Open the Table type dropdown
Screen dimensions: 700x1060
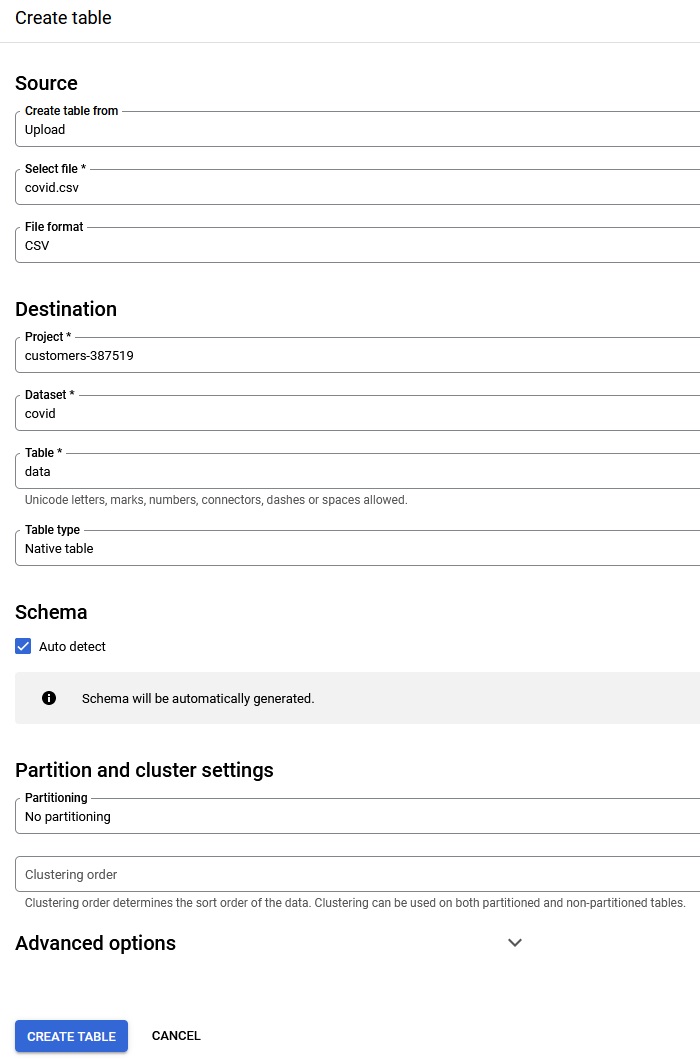(x=357, y=548)
